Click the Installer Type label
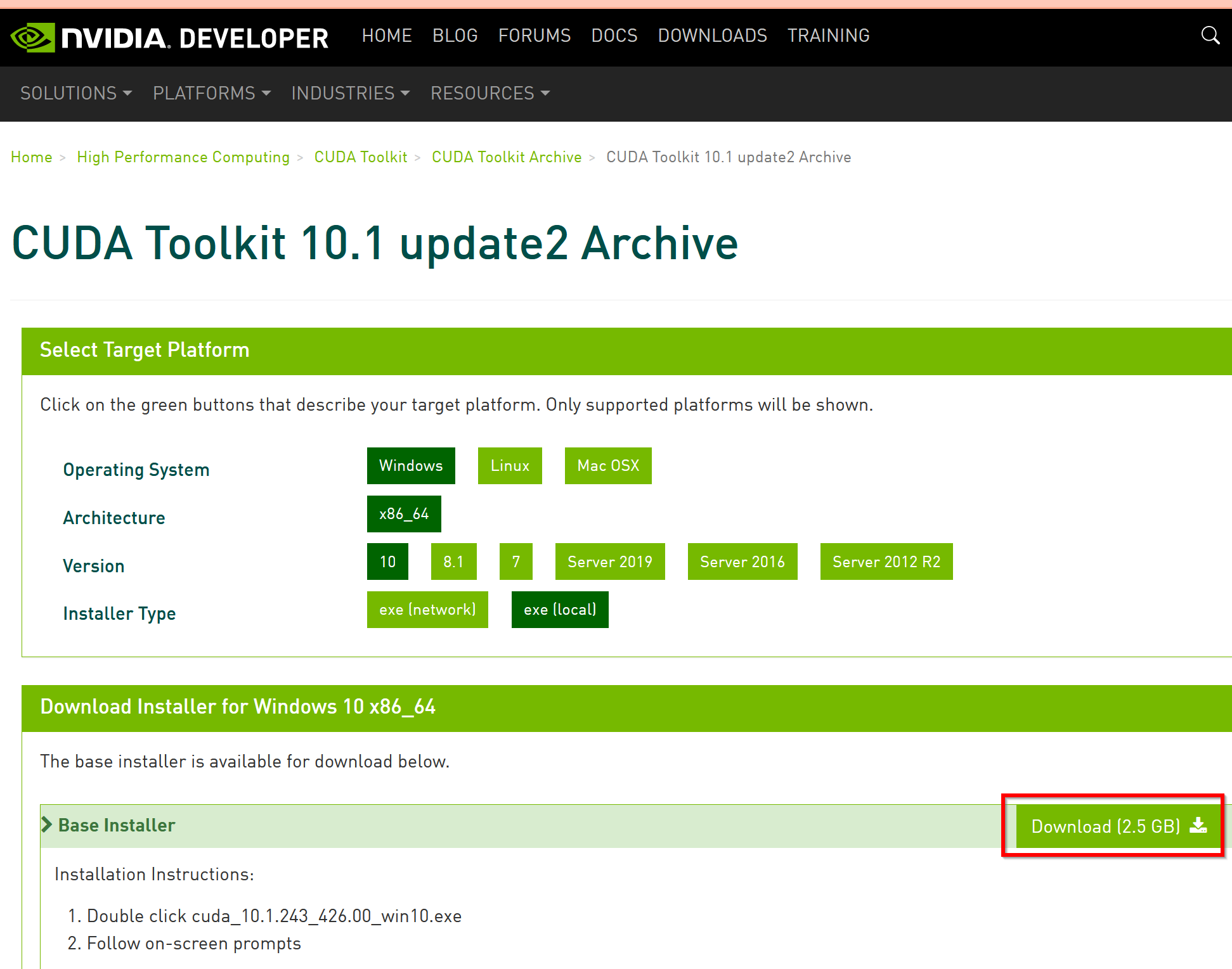1232x969 pixels. (x=119, y=613)
